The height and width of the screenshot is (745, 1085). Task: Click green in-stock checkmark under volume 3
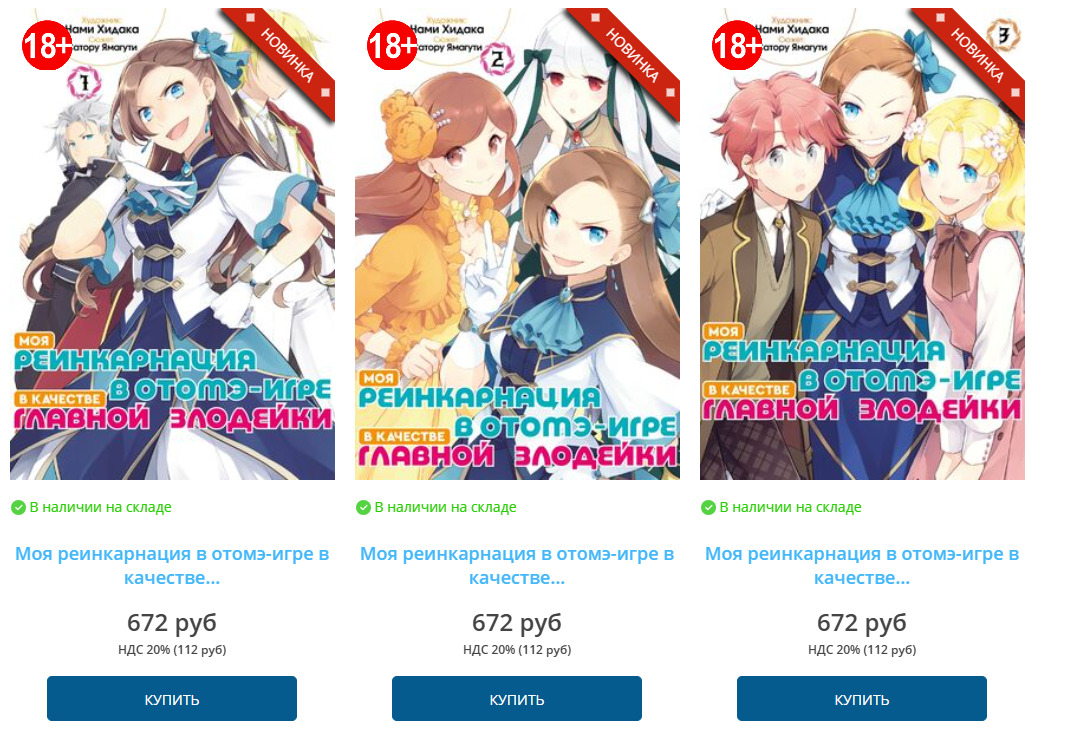[x=708, y=508]
